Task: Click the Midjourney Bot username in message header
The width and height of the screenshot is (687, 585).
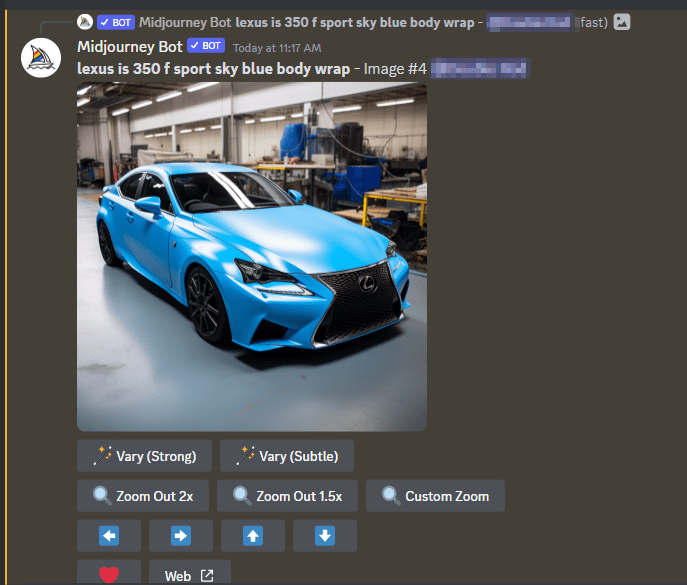Action: click(129, 46)
